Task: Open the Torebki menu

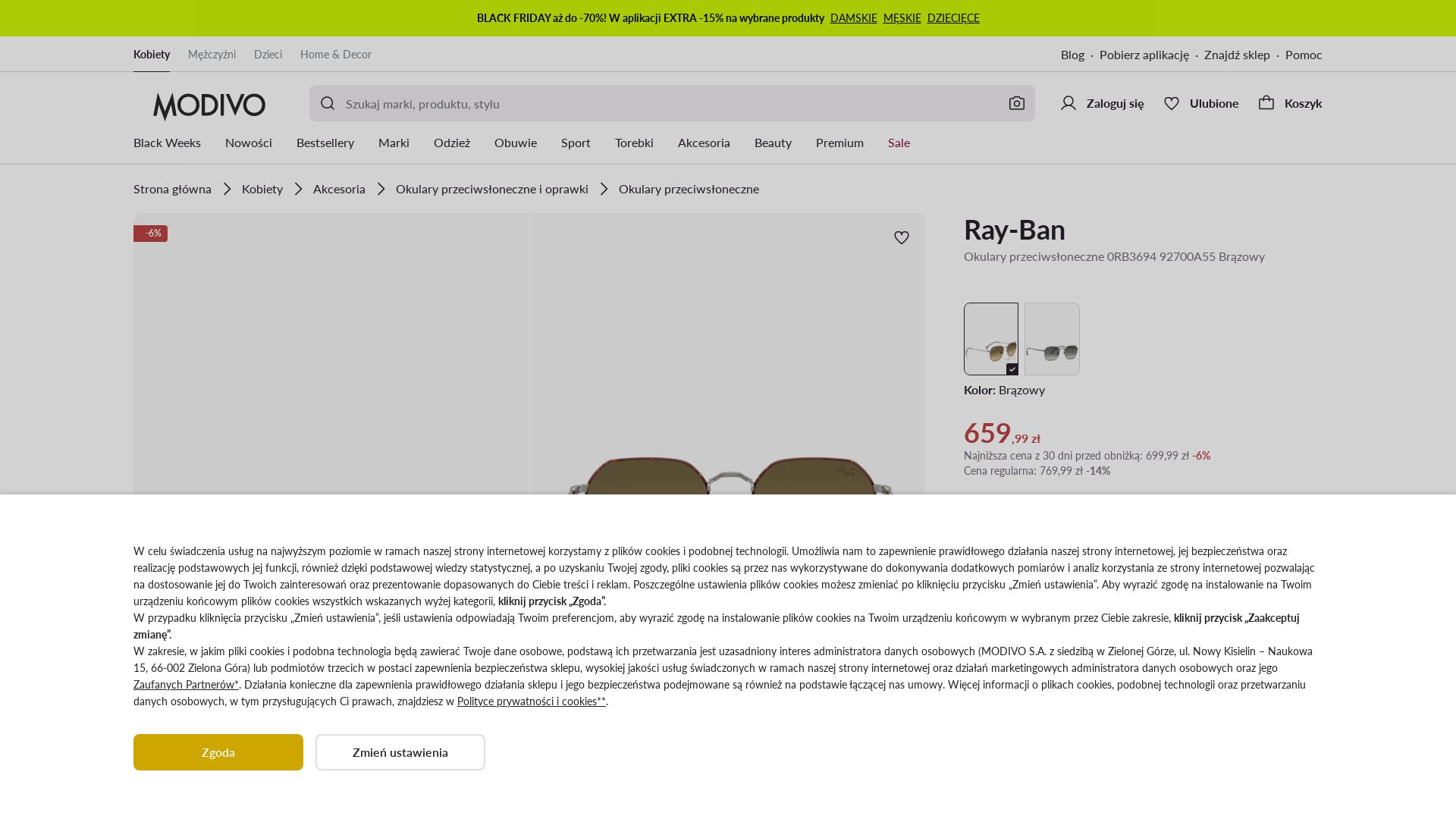Action: click(x=634, y=143)
